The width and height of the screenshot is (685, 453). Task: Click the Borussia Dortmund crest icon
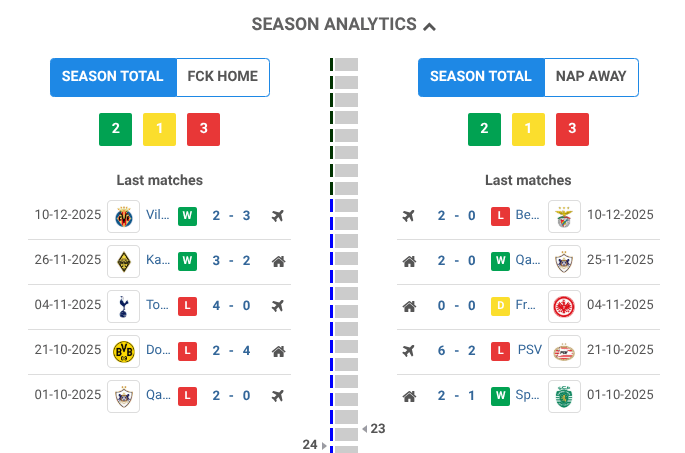pyautogui.click(x=123, y=351)
